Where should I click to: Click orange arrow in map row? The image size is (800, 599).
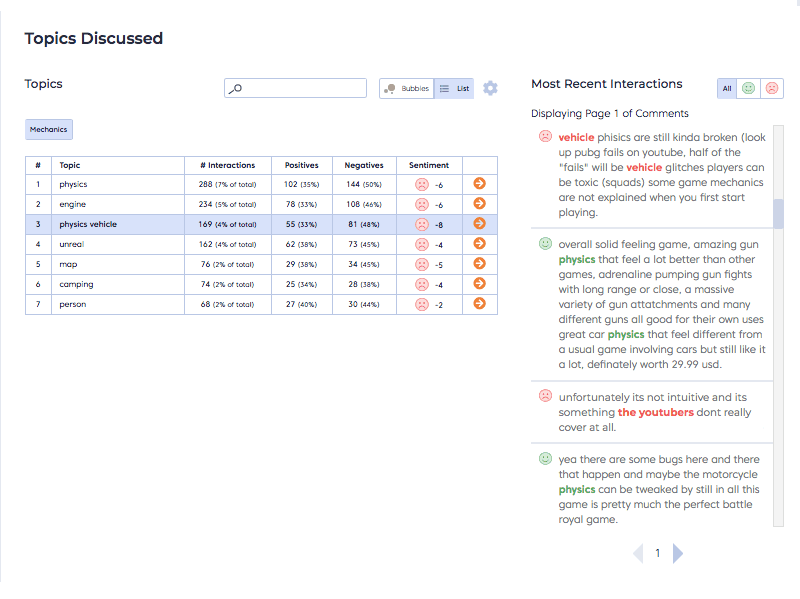click(479, 264)
